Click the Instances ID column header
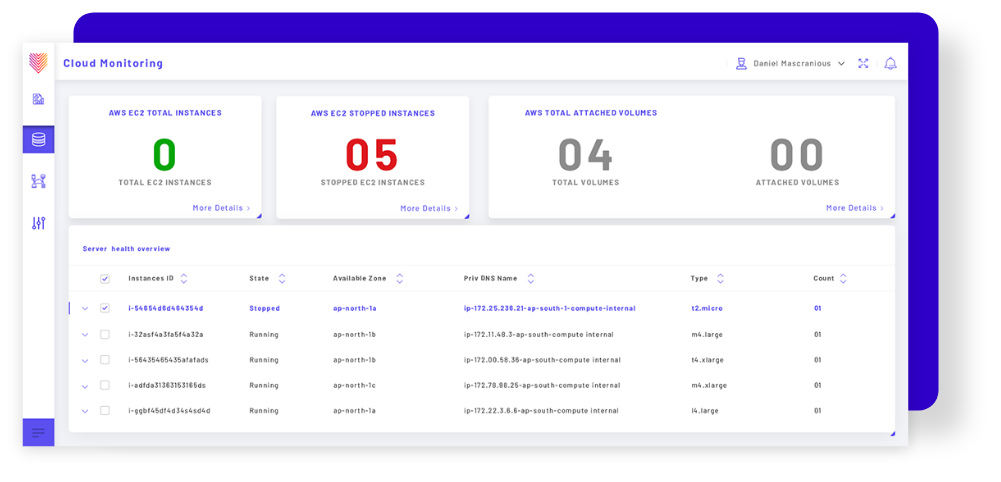The image size is (1001, 482). [x=151, y=278]
